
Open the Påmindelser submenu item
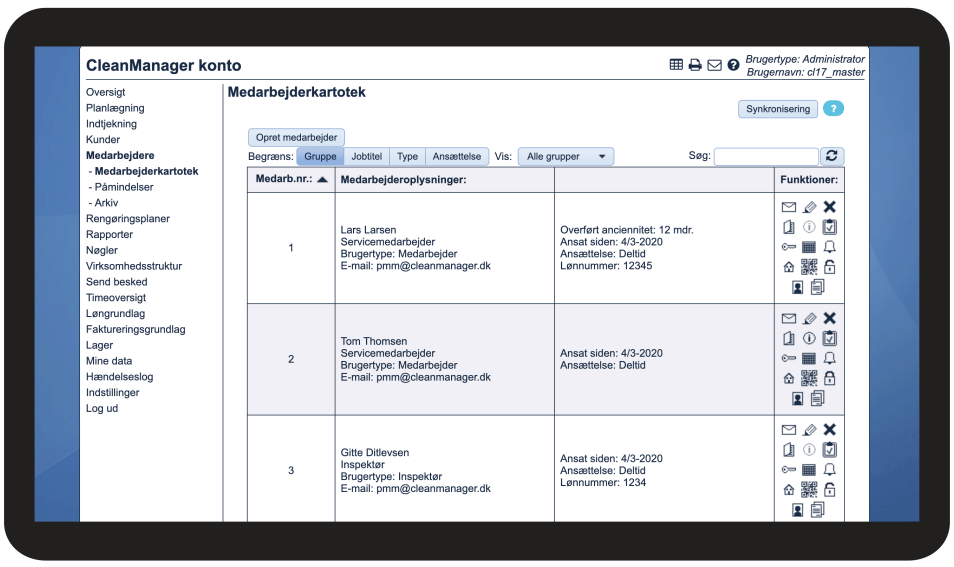(124, 187)
